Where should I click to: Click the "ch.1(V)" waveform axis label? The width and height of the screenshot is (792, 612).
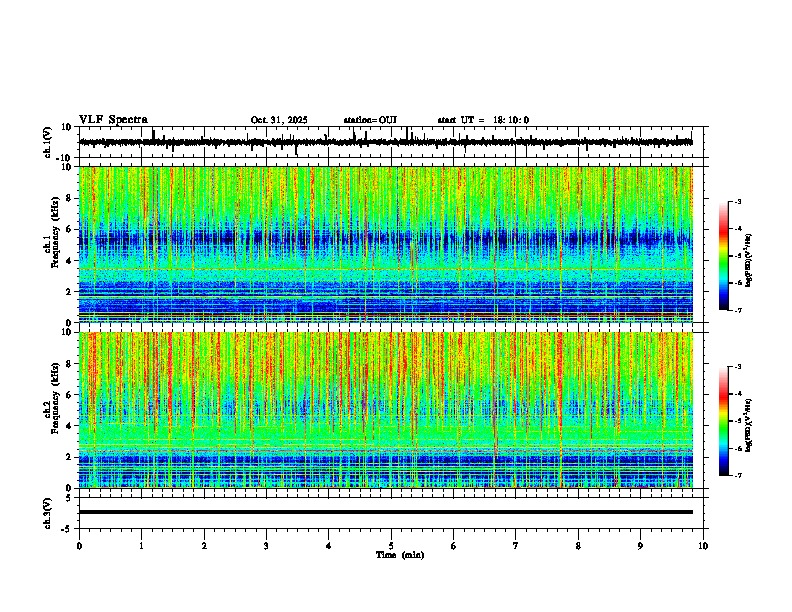tap(48, 142)
